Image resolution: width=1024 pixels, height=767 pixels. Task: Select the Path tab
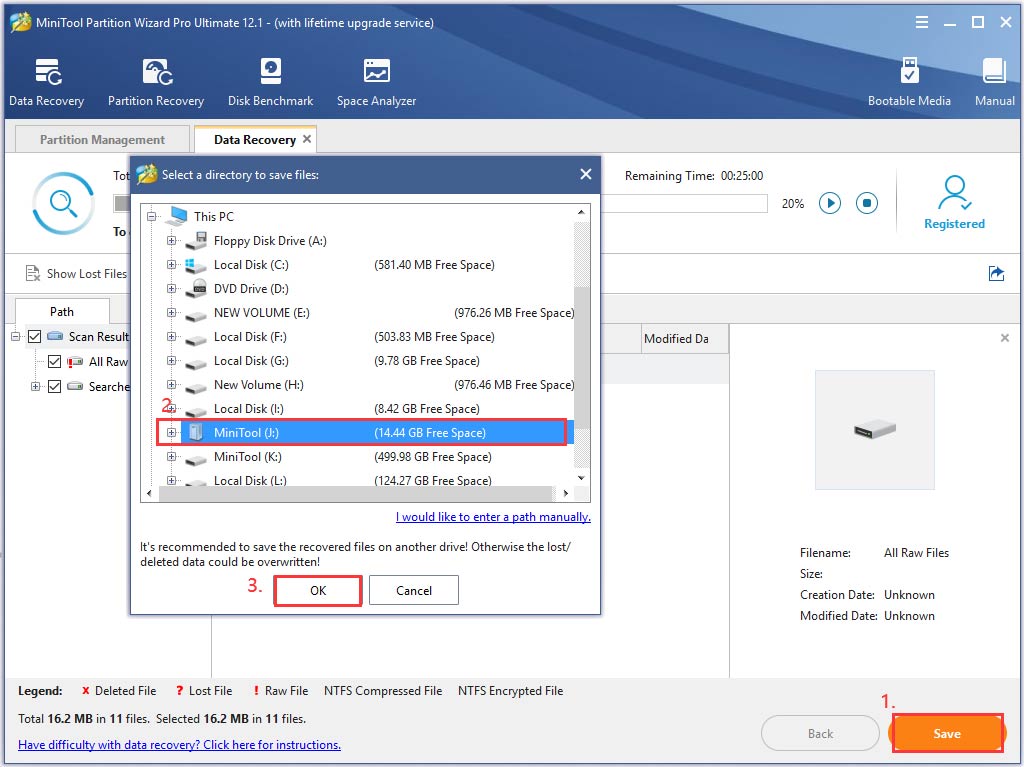click(62, 312)
